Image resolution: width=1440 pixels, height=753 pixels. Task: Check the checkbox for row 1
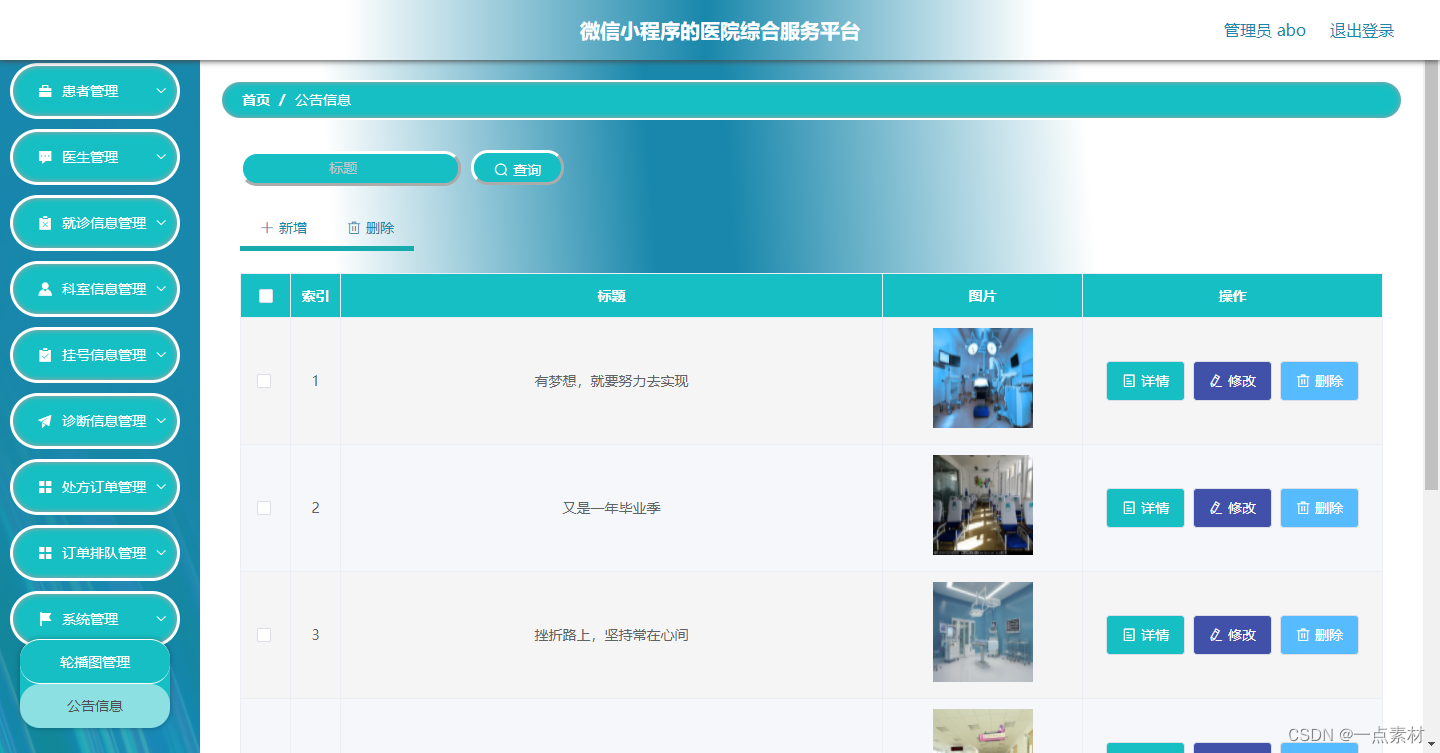point(264,381)
